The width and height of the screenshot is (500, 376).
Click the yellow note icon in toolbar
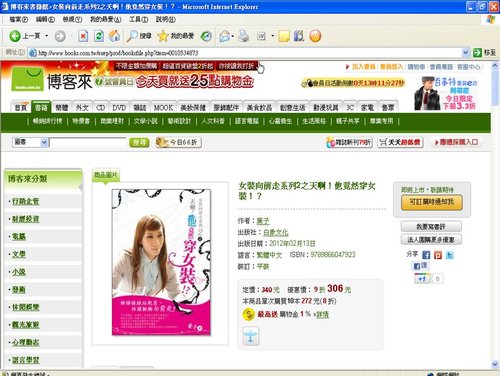click(284, 36)
